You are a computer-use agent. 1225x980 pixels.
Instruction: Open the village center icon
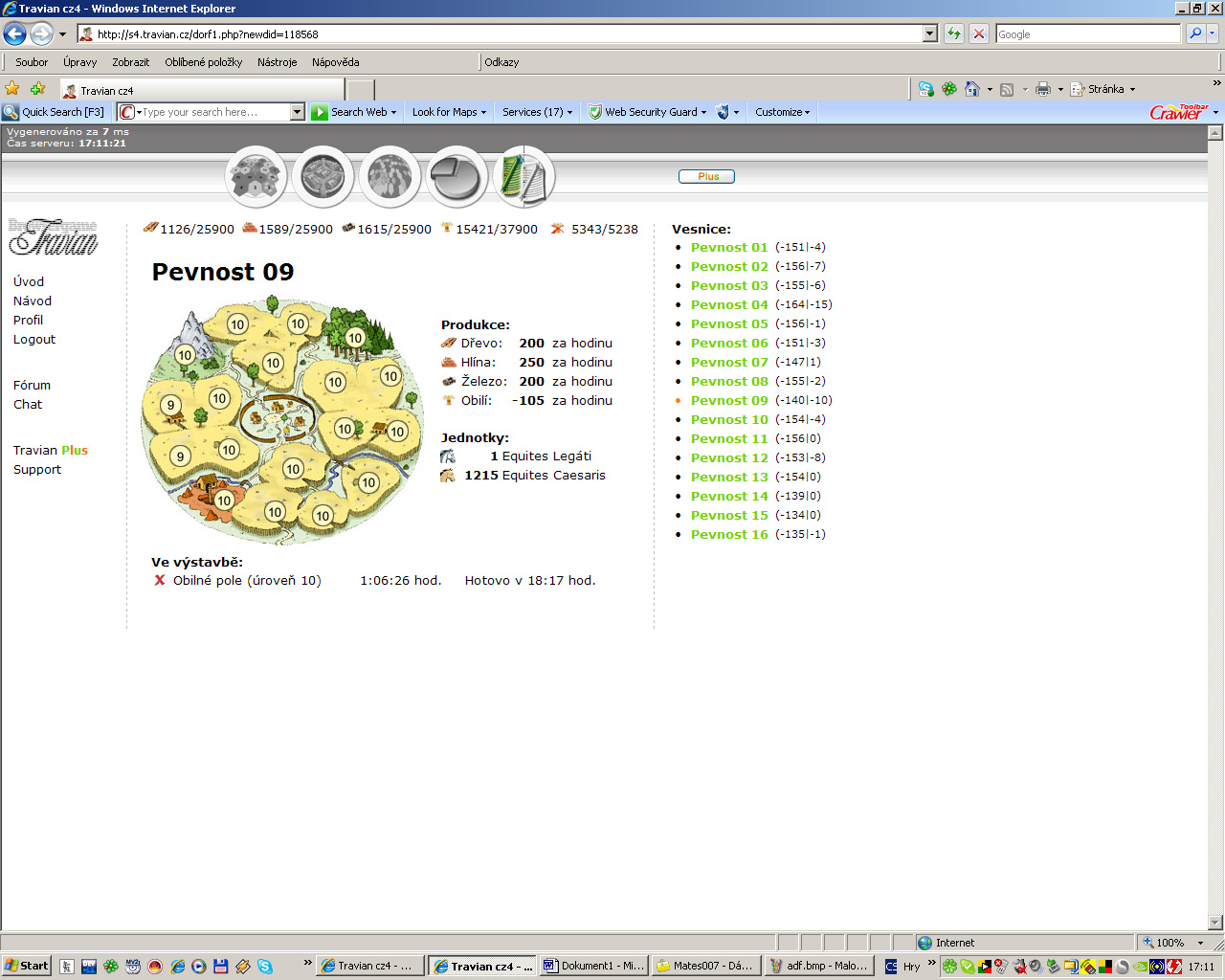pyautogui.click(x=323, y=176)
